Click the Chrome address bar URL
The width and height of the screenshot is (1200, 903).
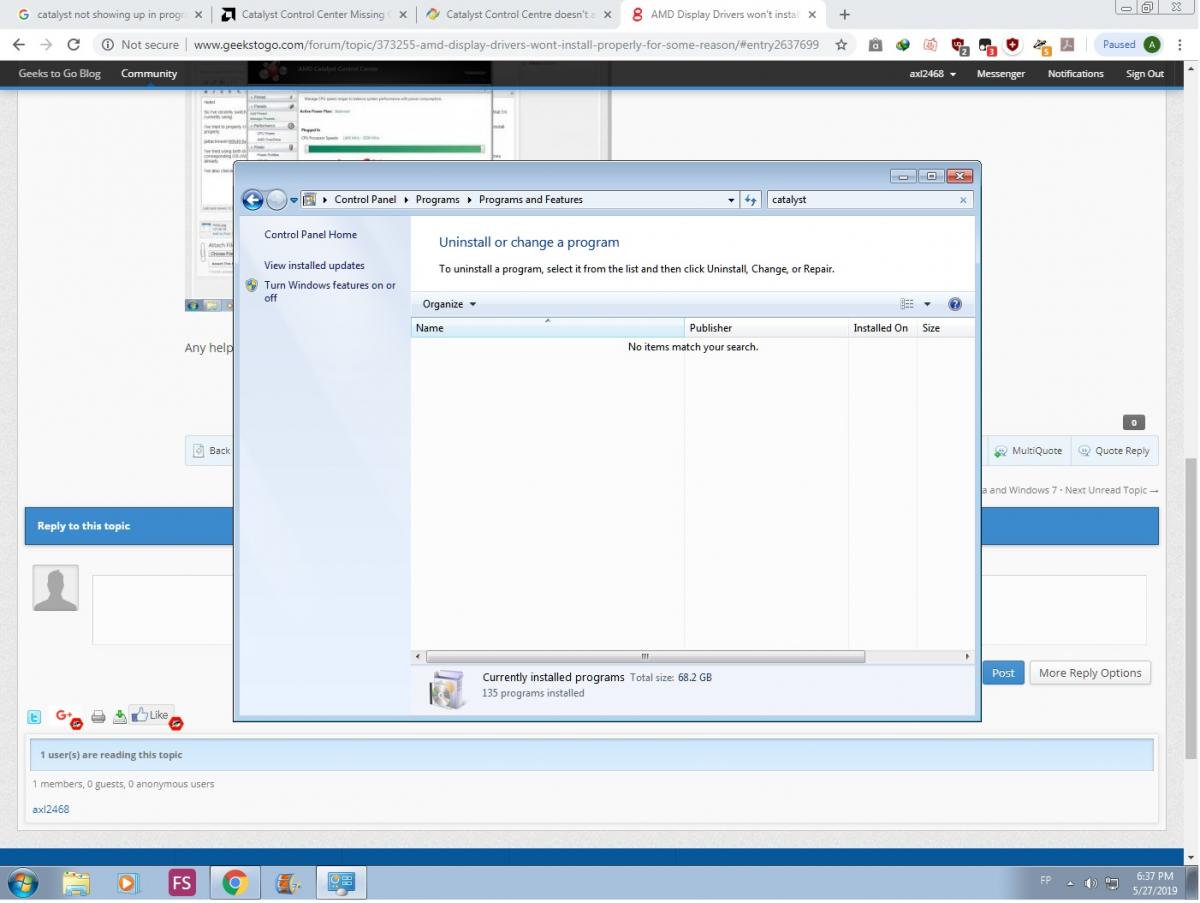506,45
